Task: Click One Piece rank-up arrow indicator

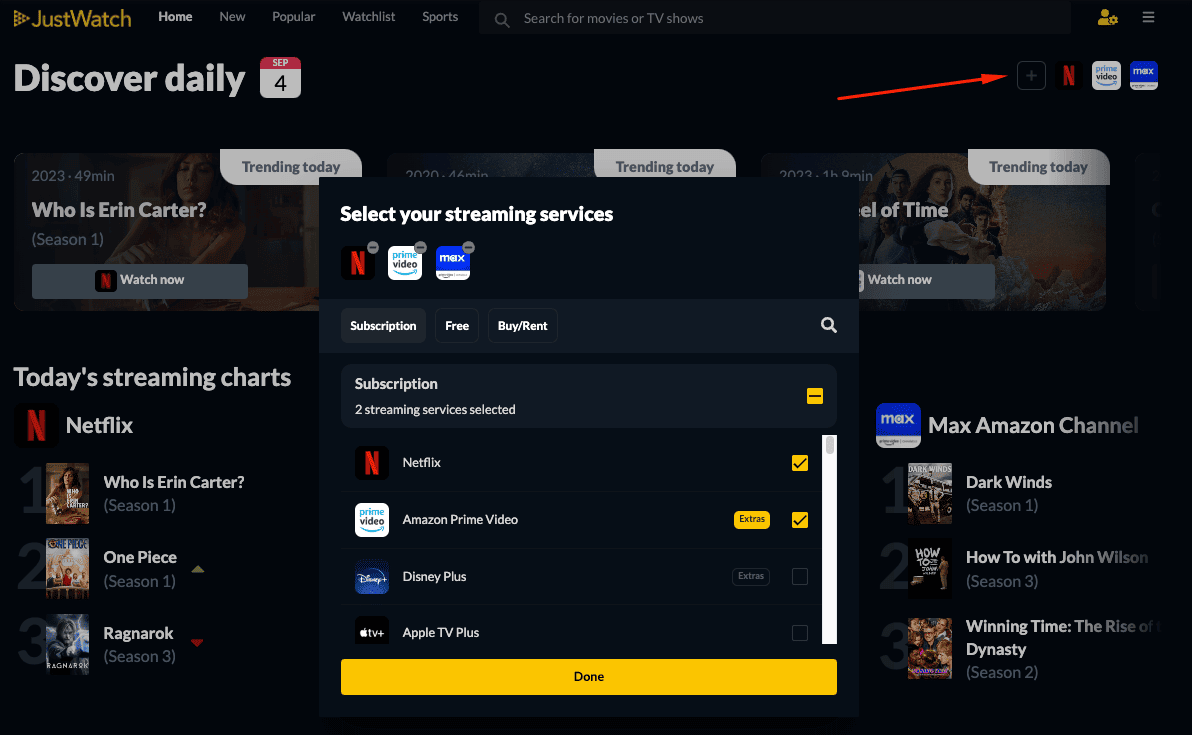Action: pos(198,569)
